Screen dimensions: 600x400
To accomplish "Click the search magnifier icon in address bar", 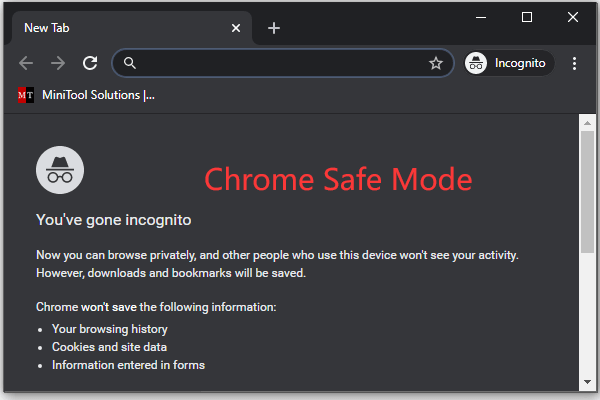I will click(130, 63).
